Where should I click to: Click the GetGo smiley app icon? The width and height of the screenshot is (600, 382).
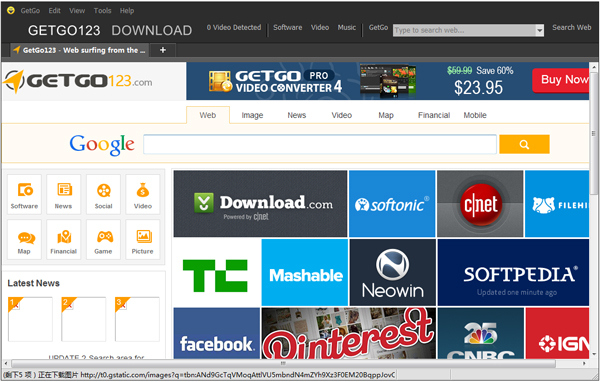[11, 10]
